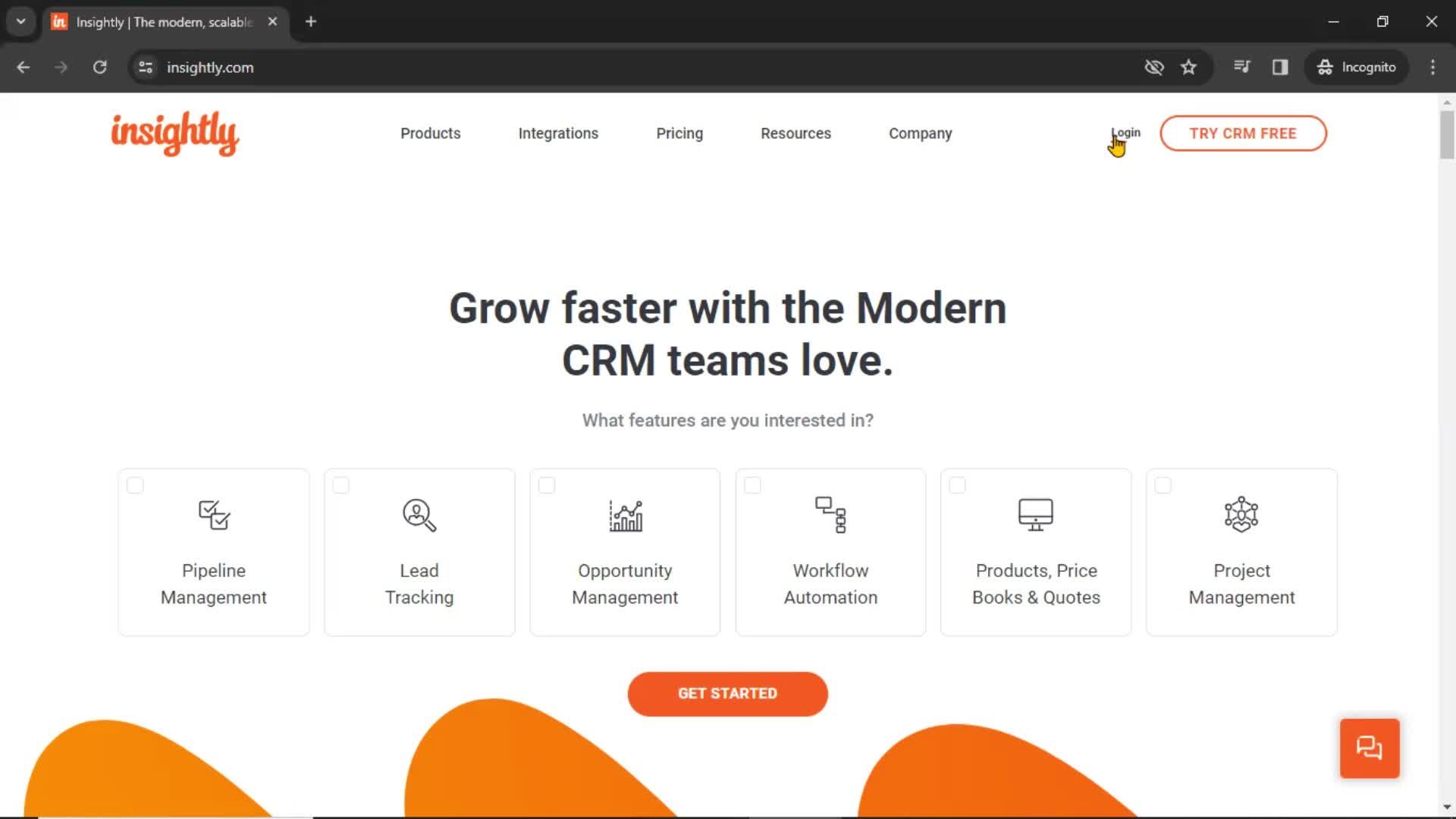
Task: Click the Insightly home logo icon
Action: tap(175, 133)
